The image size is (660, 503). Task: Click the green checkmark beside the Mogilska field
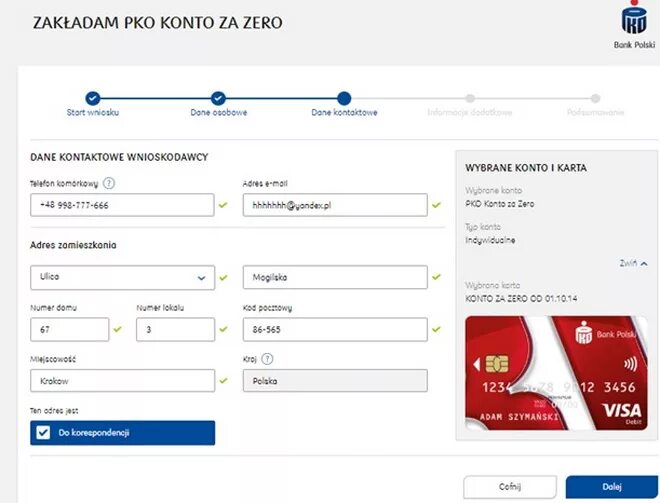(436, 277)
